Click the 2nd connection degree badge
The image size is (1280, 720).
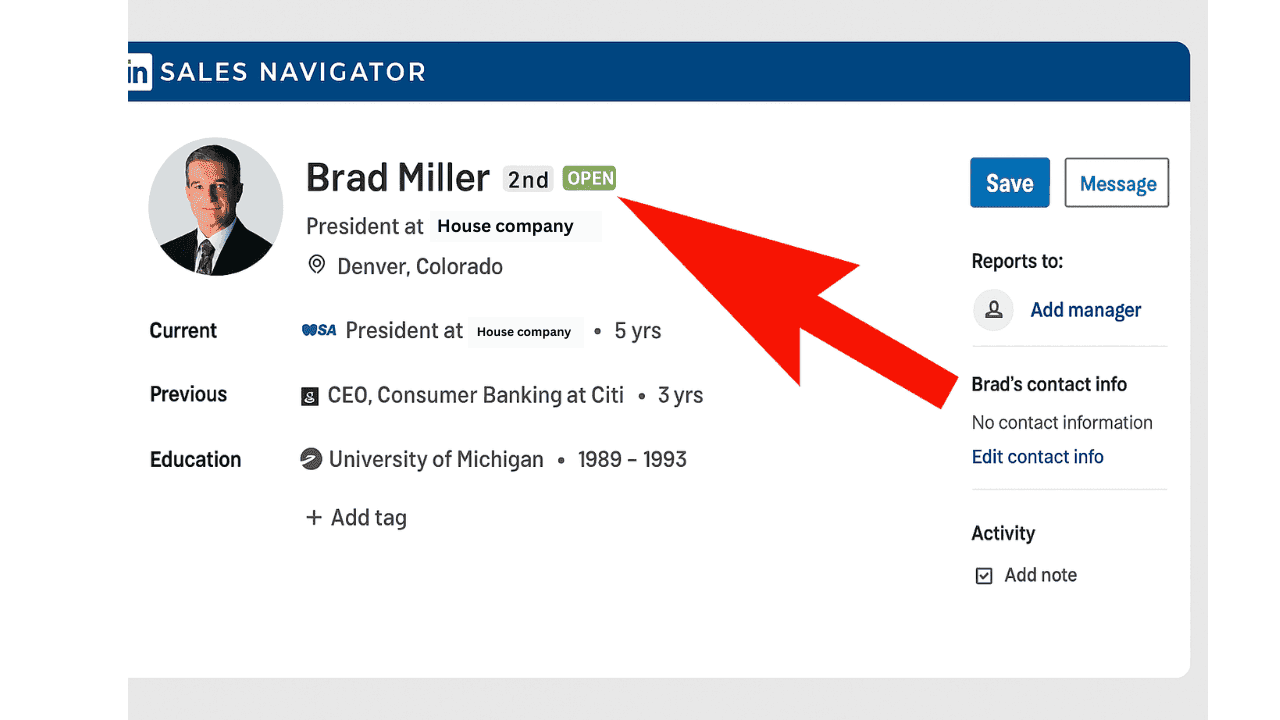pos(528,179)
